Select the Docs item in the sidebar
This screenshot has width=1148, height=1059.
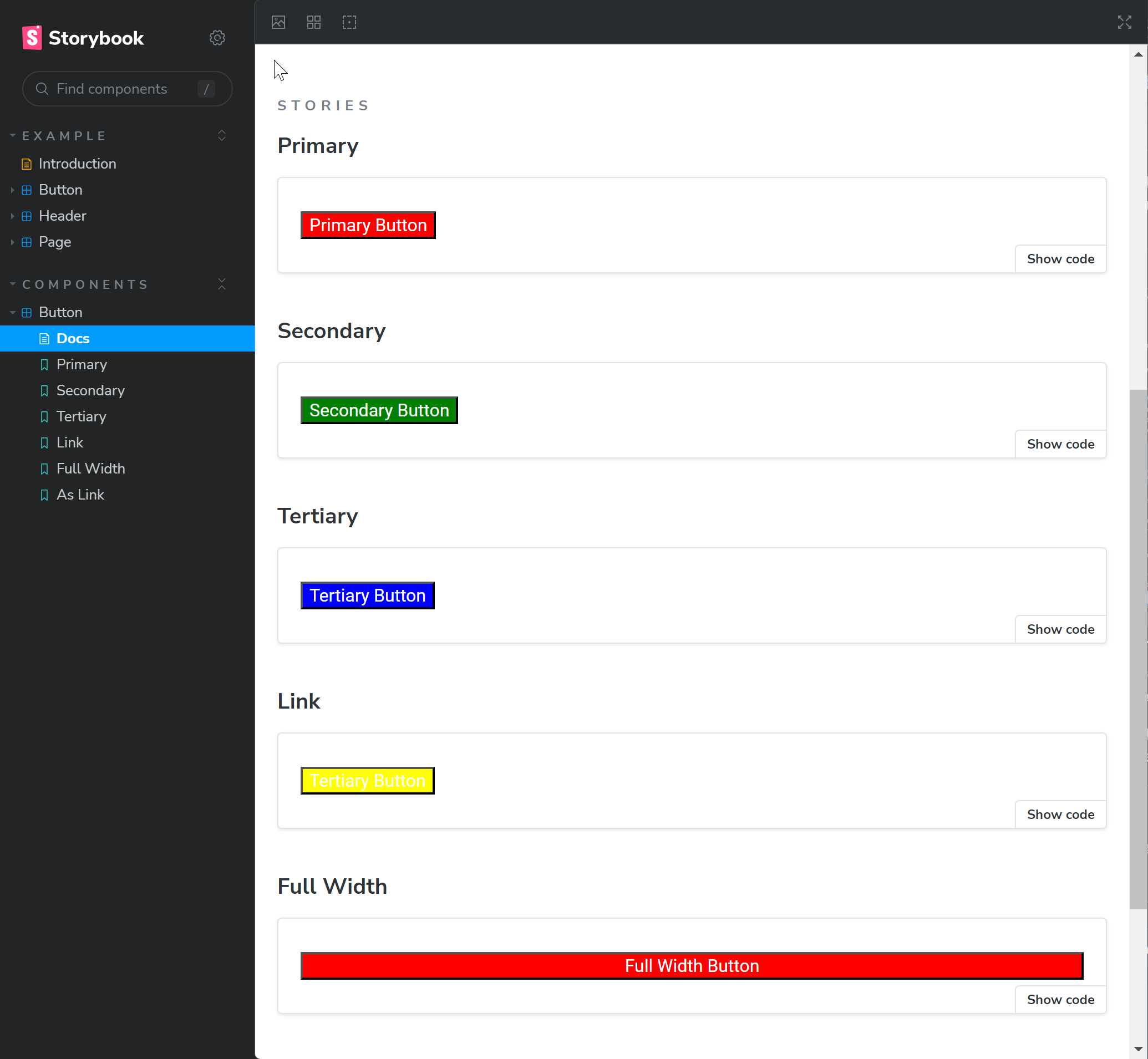(x=73, y=339)
